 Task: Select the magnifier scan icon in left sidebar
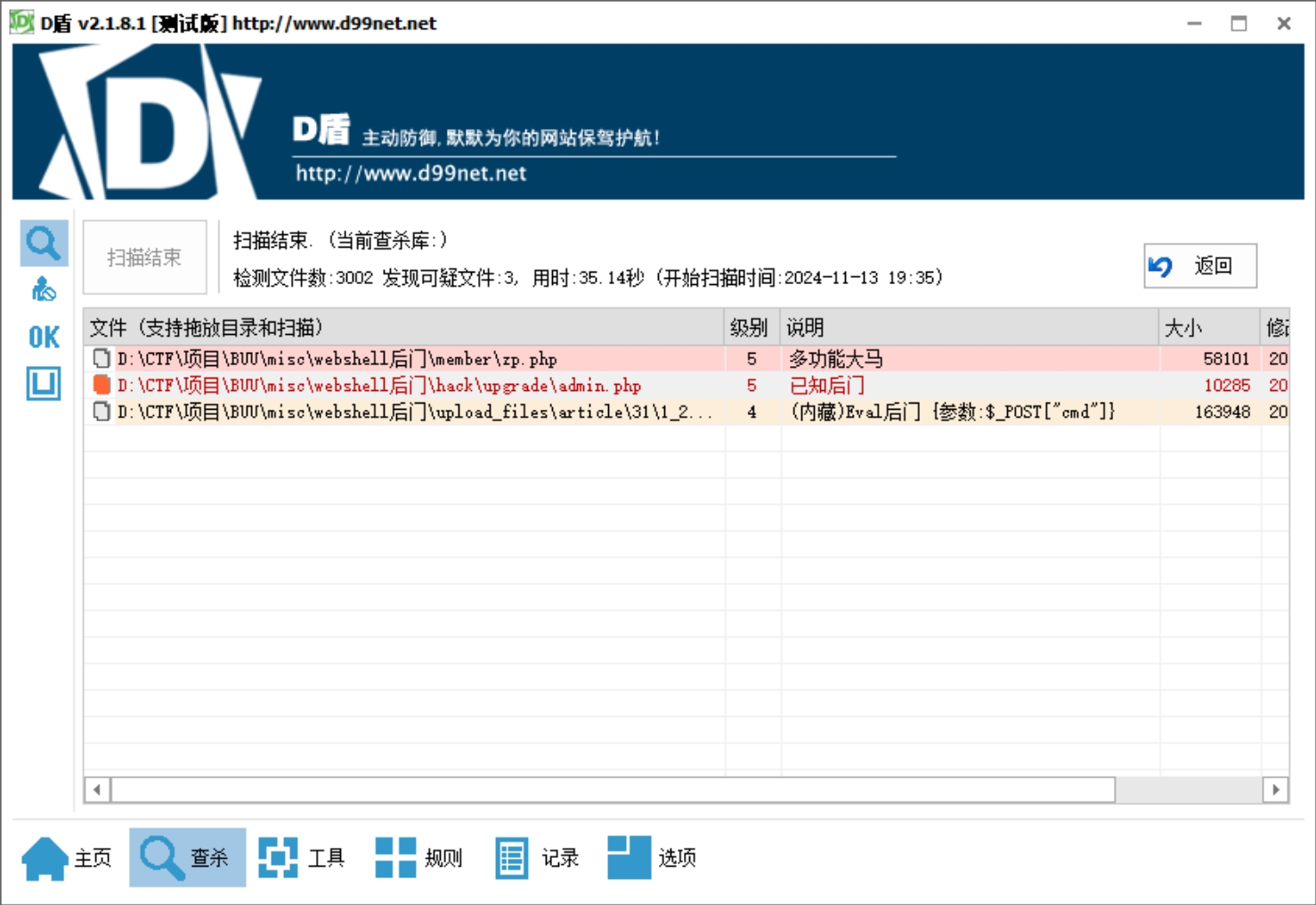43,242
